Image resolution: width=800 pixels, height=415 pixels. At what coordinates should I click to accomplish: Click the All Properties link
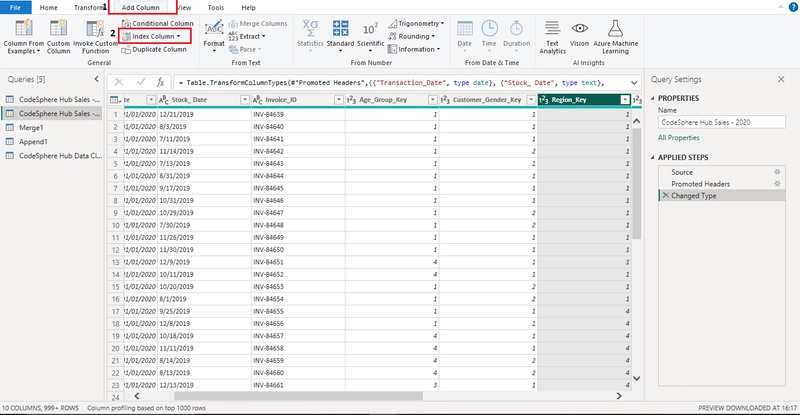click(679, 138)
